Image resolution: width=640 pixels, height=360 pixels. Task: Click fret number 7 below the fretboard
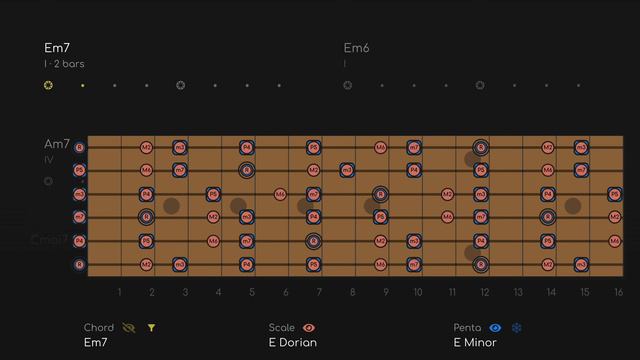319,292
